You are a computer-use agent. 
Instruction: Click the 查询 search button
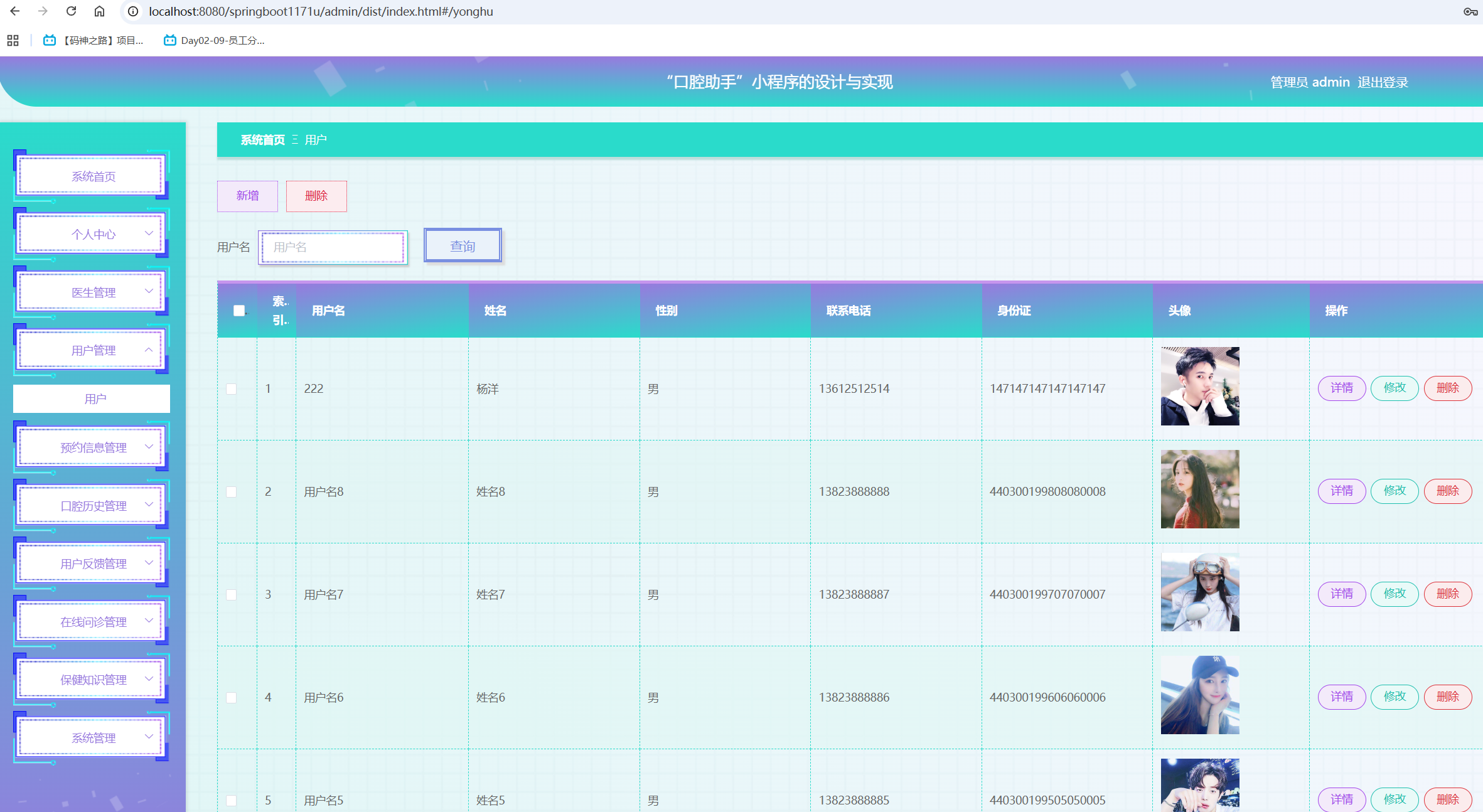(462, 245)
